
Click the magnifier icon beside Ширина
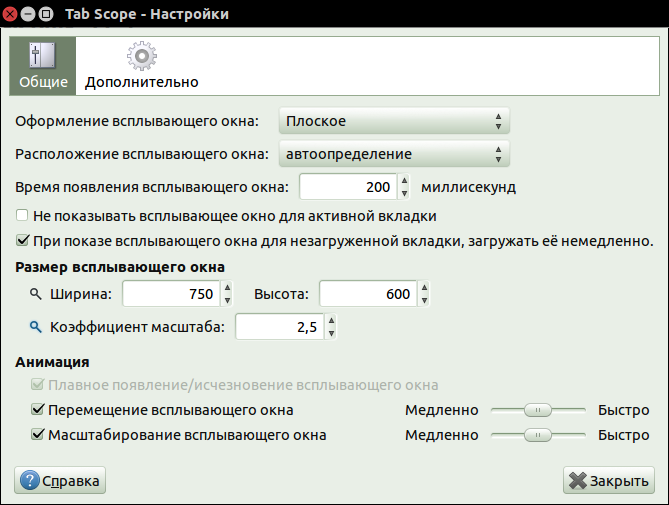[x=35, y=294]
